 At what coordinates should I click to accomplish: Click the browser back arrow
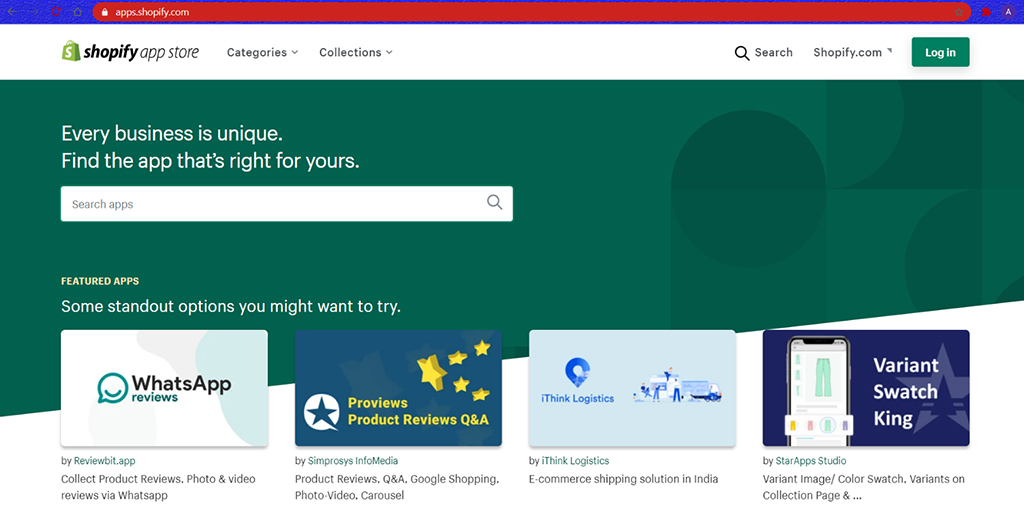pos(12,12)
